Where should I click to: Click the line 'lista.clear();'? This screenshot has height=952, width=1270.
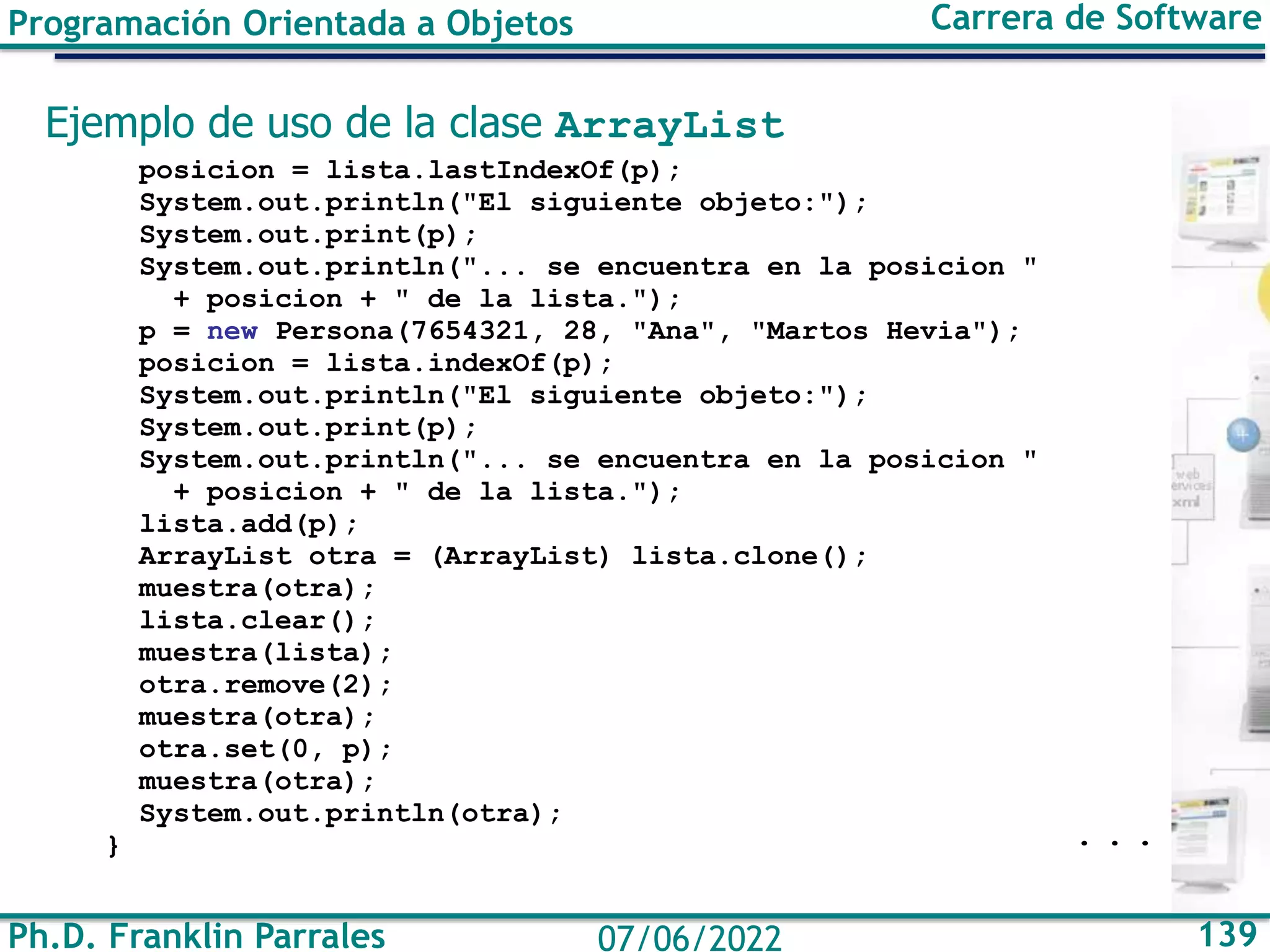pos(257,620)
